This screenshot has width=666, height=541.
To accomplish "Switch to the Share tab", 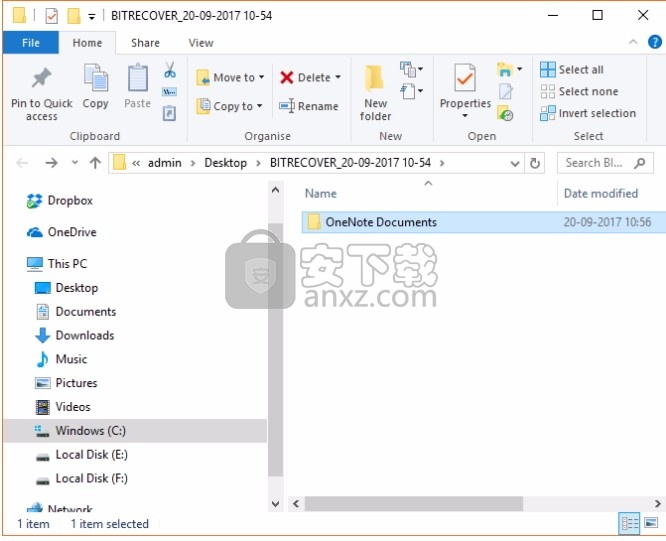I will pos(145,43).
